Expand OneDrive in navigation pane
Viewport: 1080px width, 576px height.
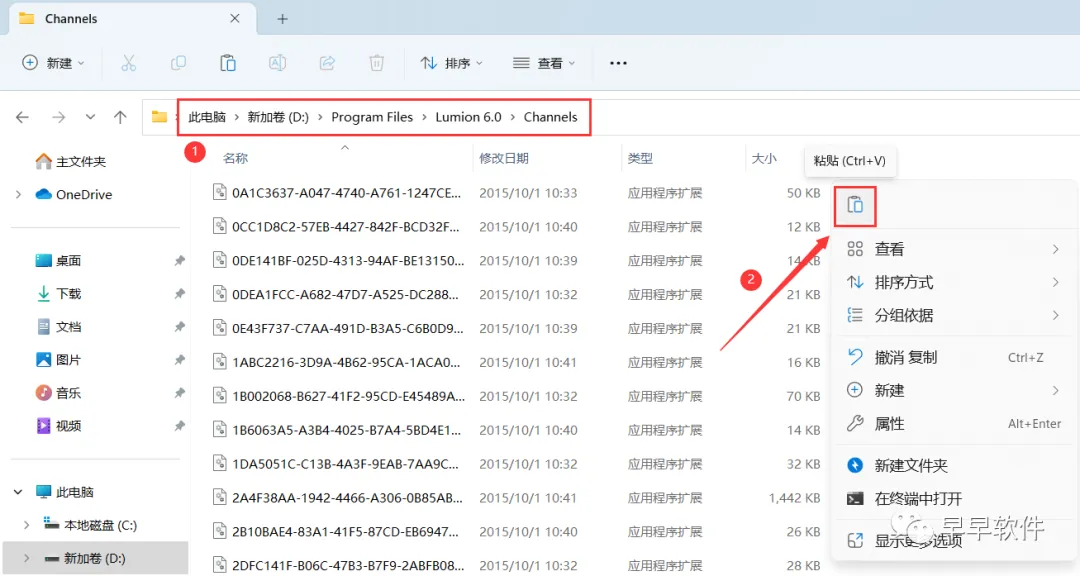click(18, 195)
